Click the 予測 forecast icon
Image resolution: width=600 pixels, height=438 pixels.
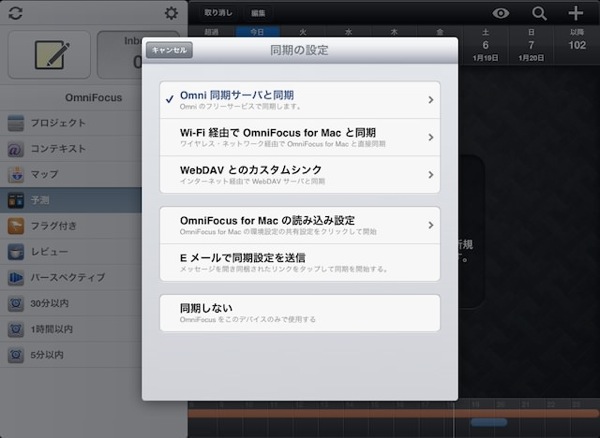tap(16, 200)
